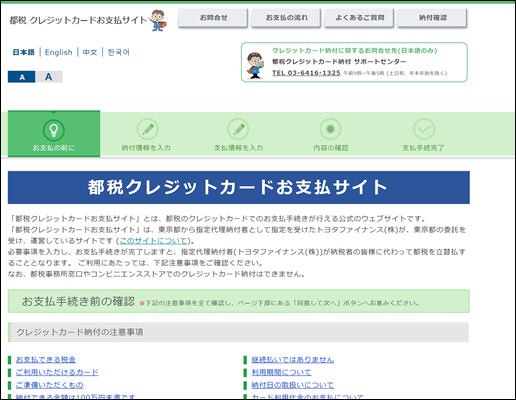Open the このサイトについて link
Viewport: 516px width, 400px height.
point(154,241)
